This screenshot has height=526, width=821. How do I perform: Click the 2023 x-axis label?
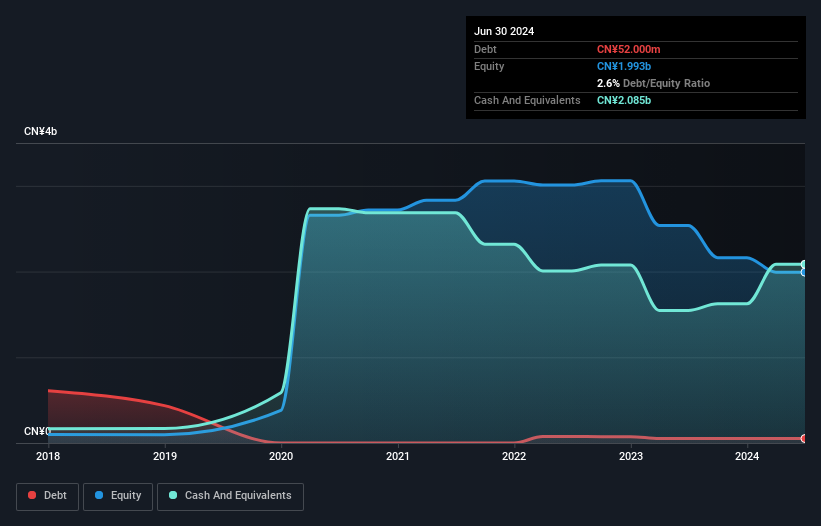point(631,456)
